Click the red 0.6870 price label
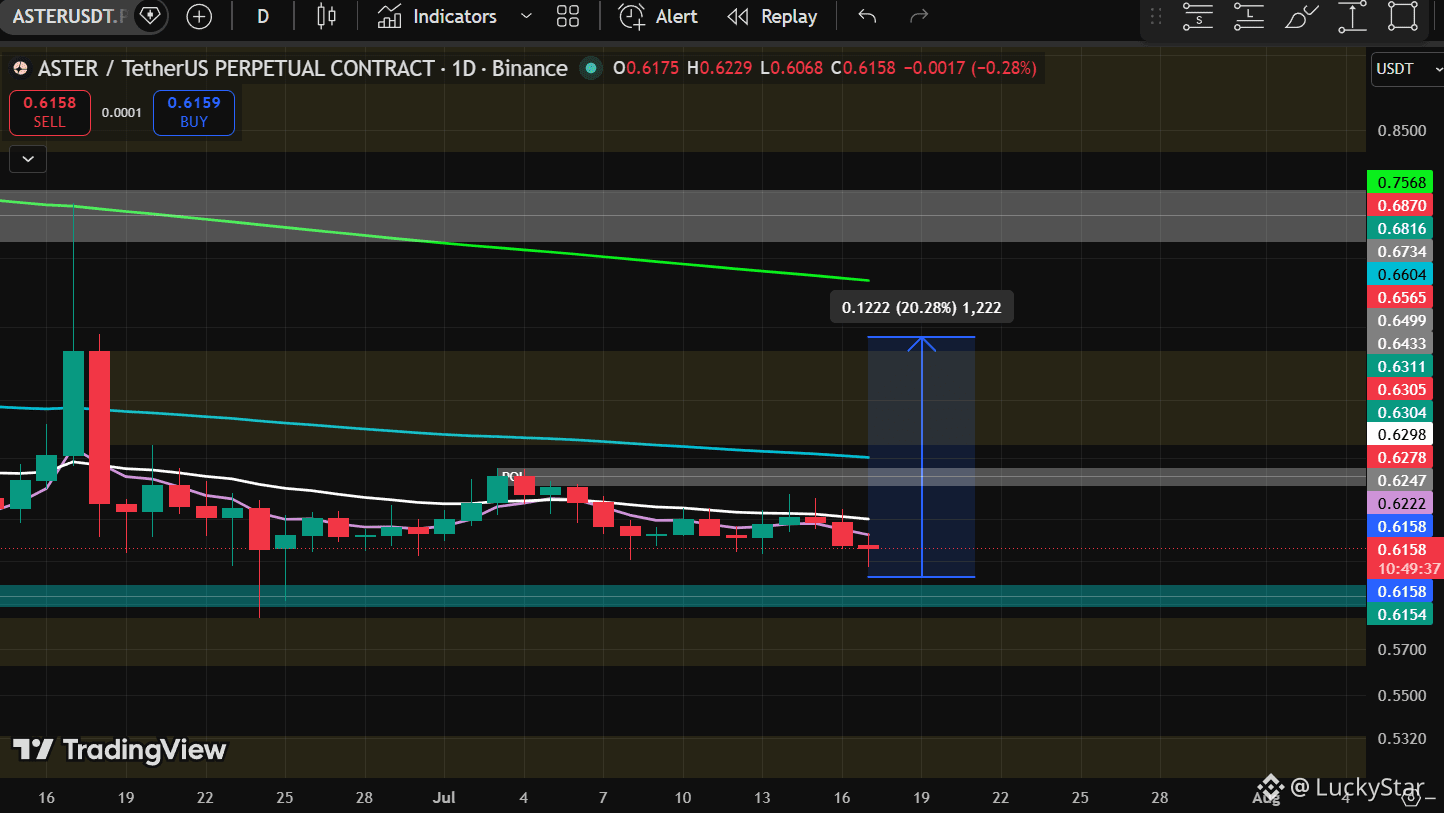Image resolution: width=1444 pixels, height=813 pixels. tap(1400, 205)
